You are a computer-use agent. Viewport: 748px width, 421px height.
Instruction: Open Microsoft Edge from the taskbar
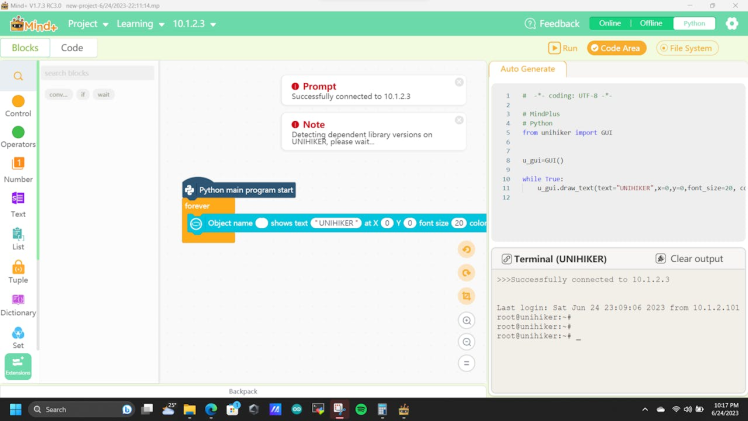[211, 410]
